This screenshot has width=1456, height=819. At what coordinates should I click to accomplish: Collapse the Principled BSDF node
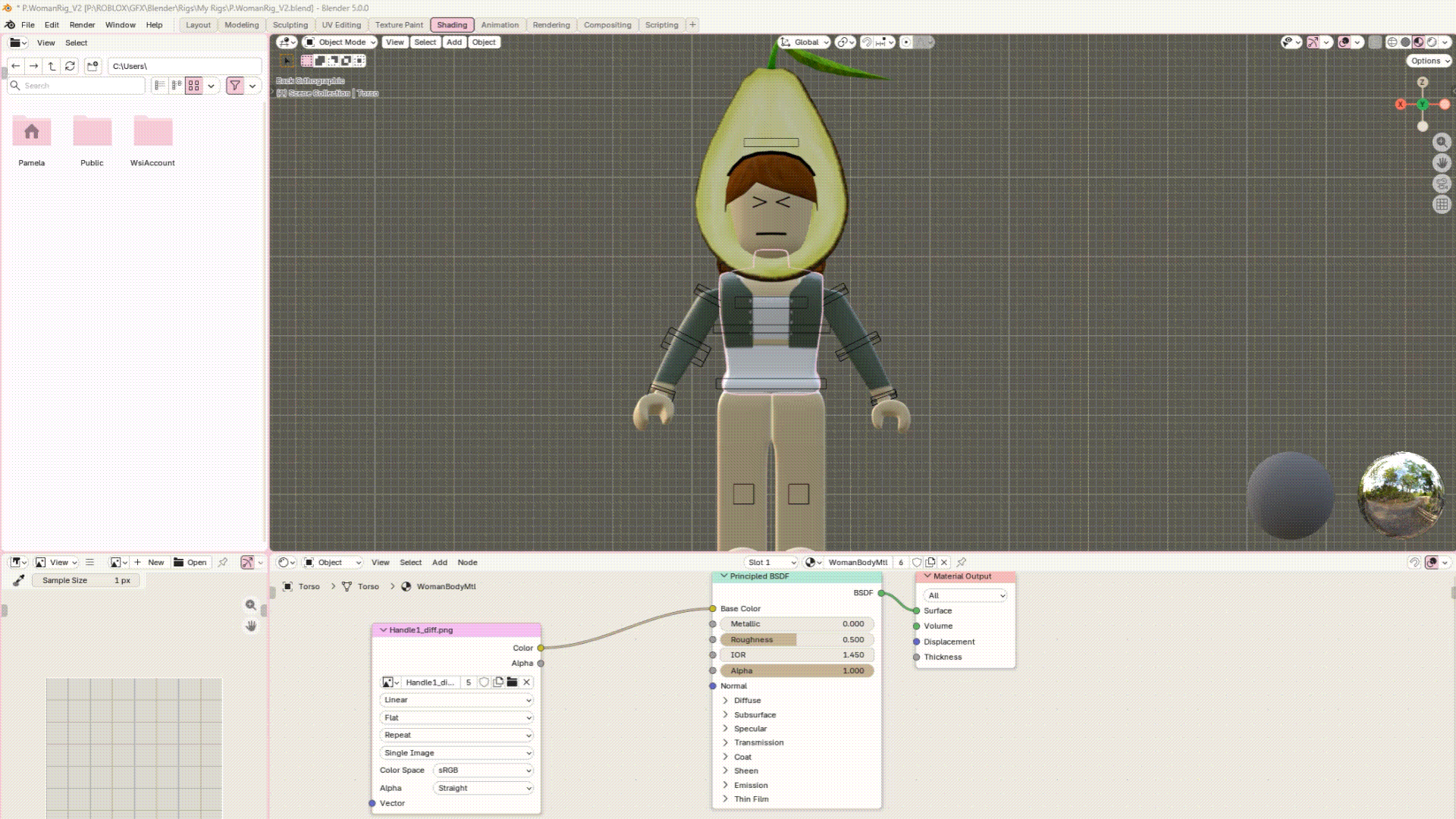724,576
